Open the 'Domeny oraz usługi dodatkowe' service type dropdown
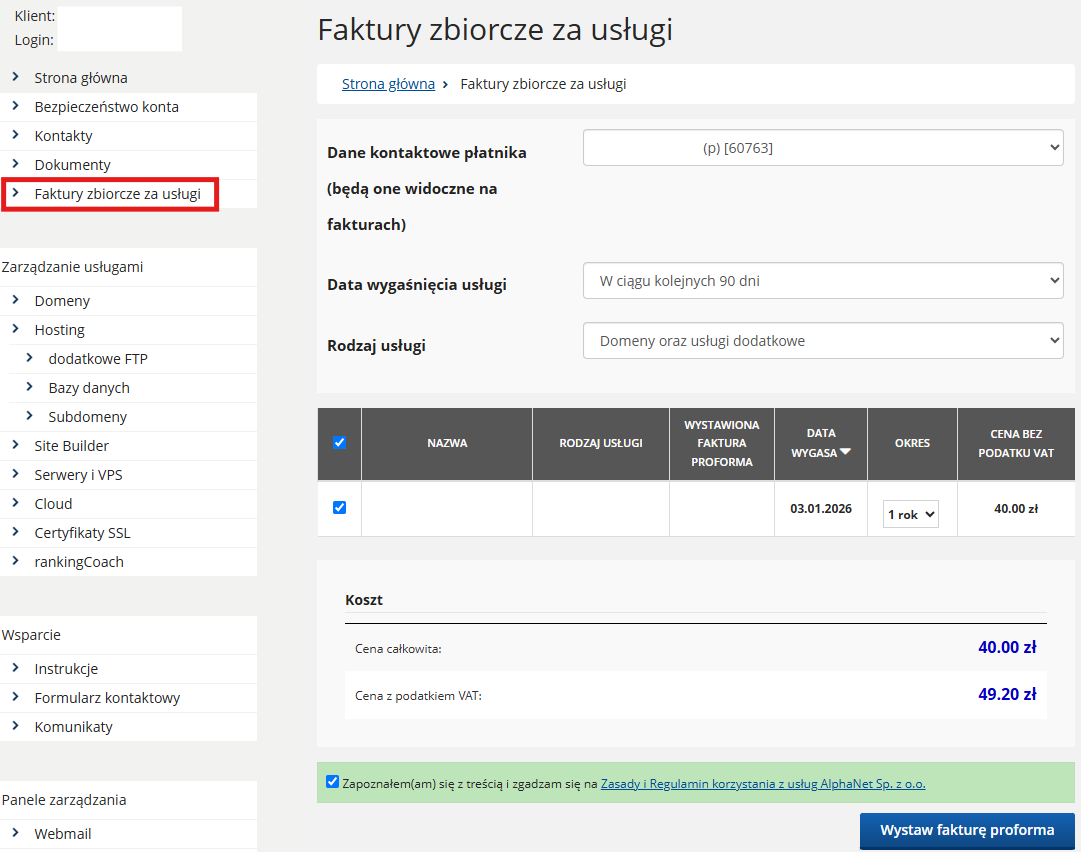Image resolution: width=1081 pixels, height=852 pixels. 822,341
